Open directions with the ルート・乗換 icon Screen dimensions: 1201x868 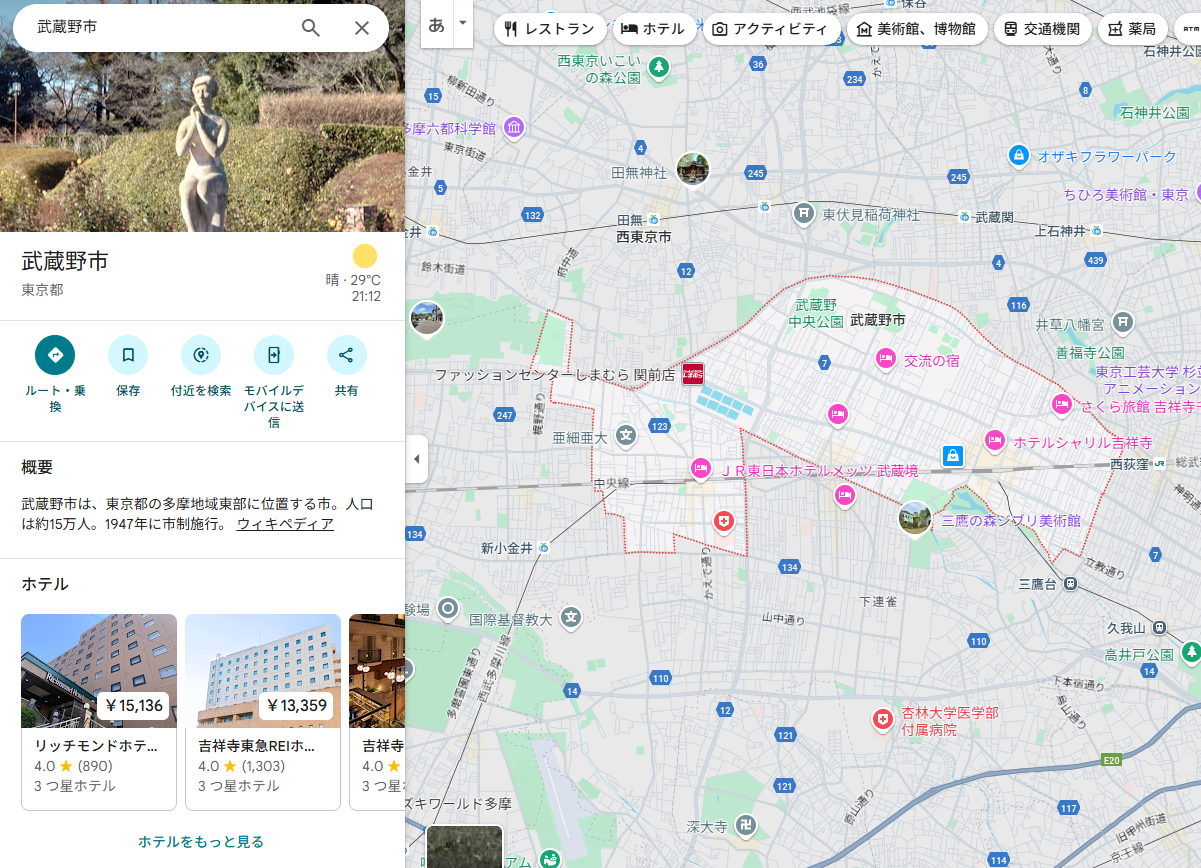point(55,355)
